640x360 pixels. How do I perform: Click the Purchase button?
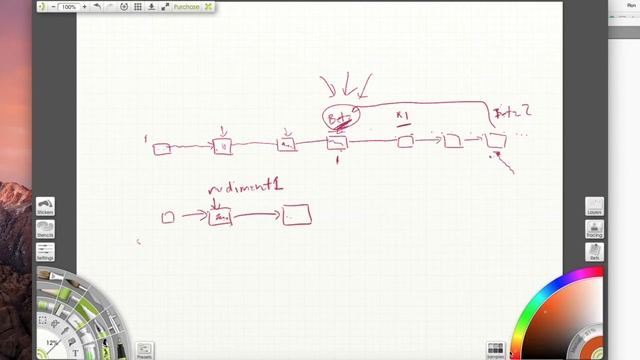click(x=187, y=7)
